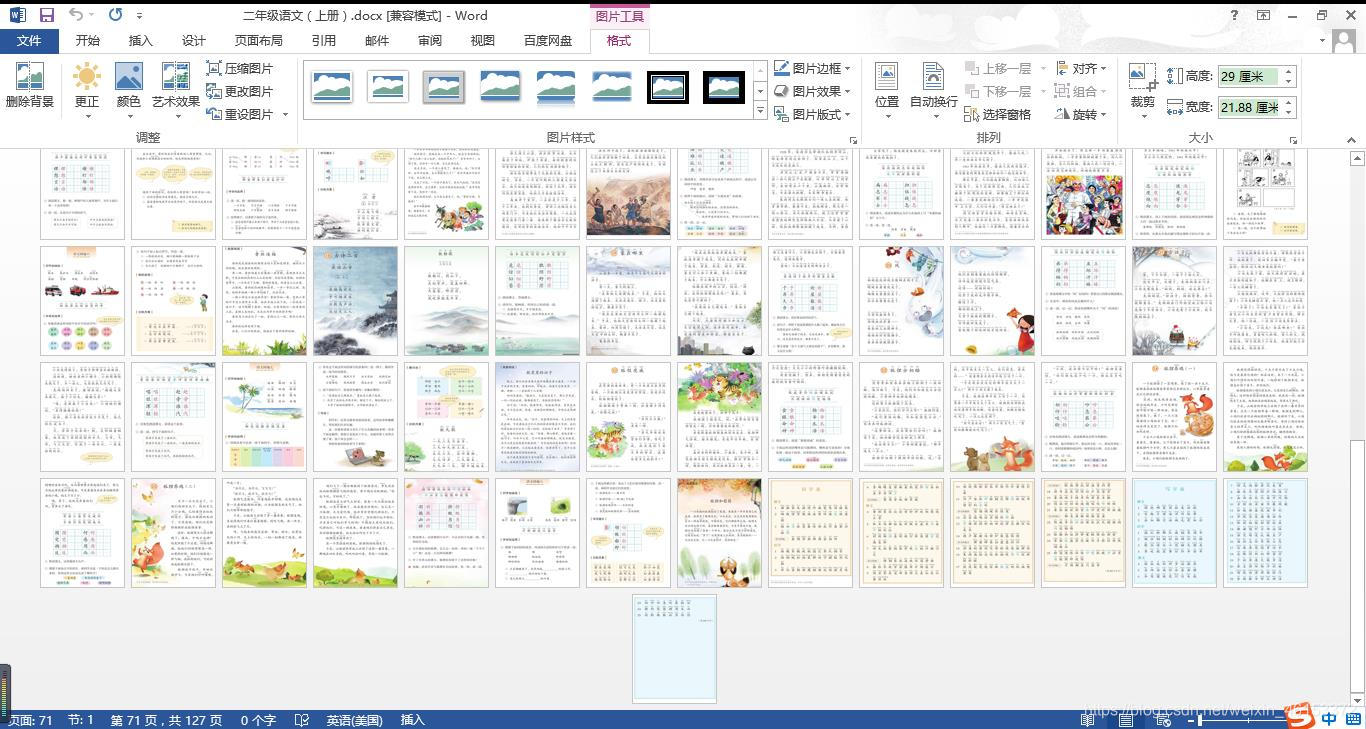This screenshot has width=1366, height=729.
Task: Open the Customize Quick Access Toolbar dropdown
Action: [x=139, y=16]
